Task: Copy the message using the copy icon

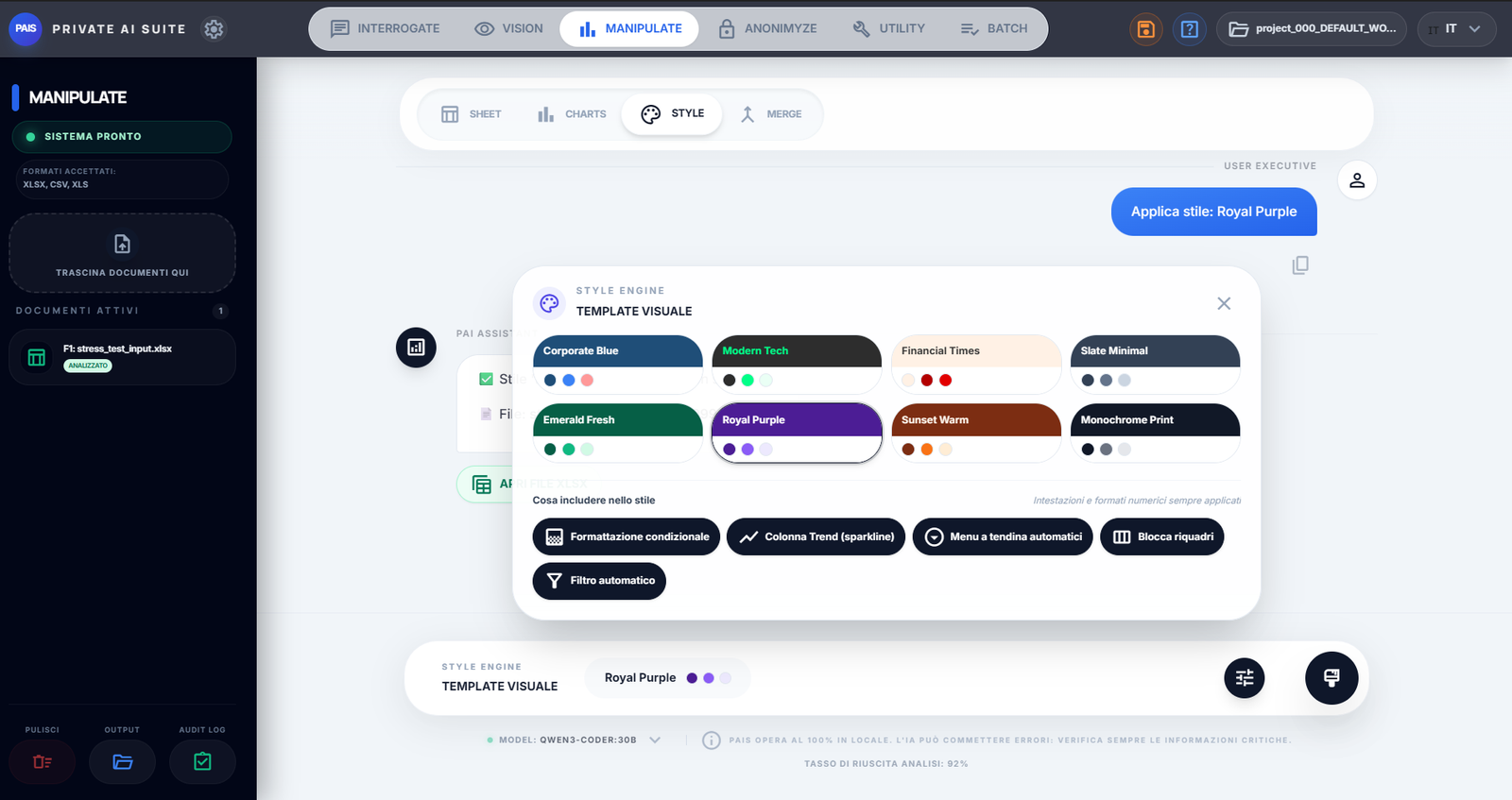Action: click(1300, 265)
